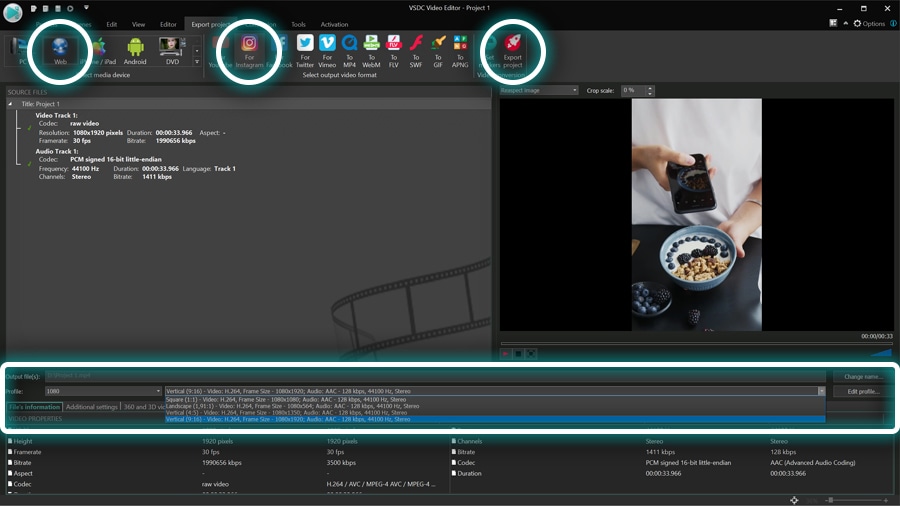The height and width of the screenshot is (506, 900).
Task: Select the Export project ribbon tab
Action: click(210, 25)
